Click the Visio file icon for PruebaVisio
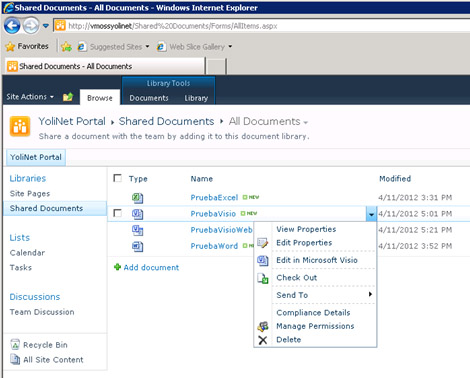Screen dimensions: 470x378 pyautogui.click(x=137, y=214)
